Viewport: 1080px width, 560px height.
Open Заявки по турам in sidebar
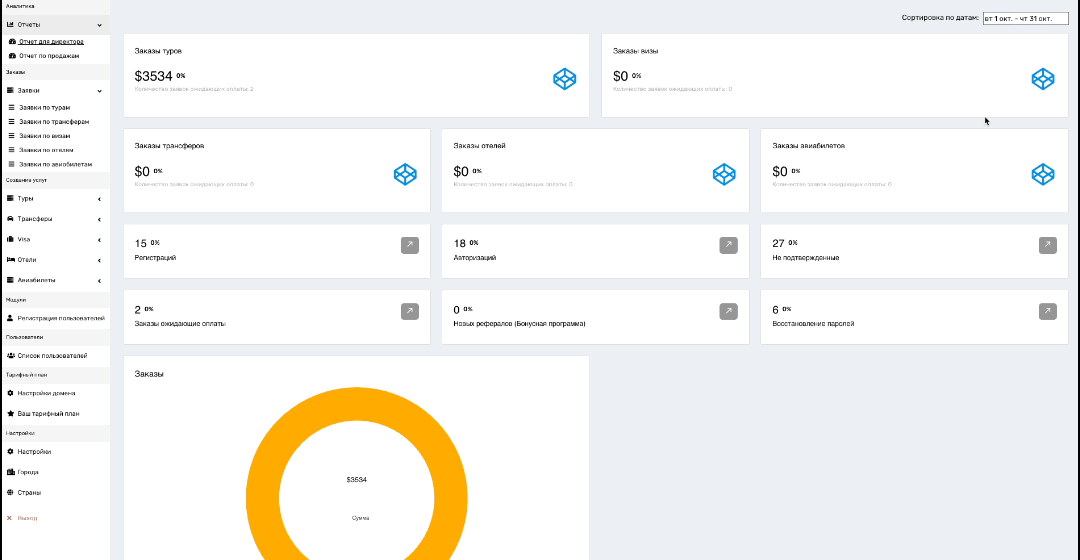[45, 107]
